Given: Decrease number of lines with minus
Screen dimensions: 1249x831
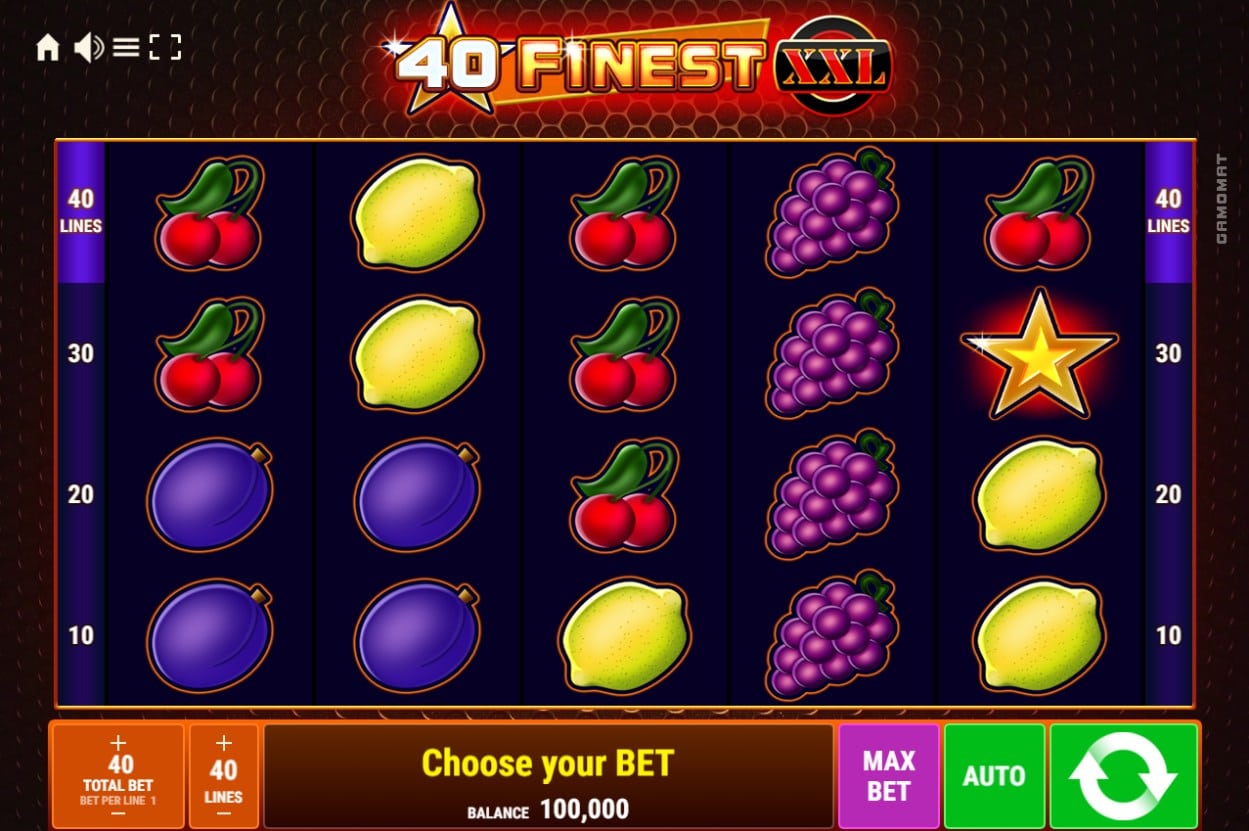Looking at the screenshot, I should 223,813.
